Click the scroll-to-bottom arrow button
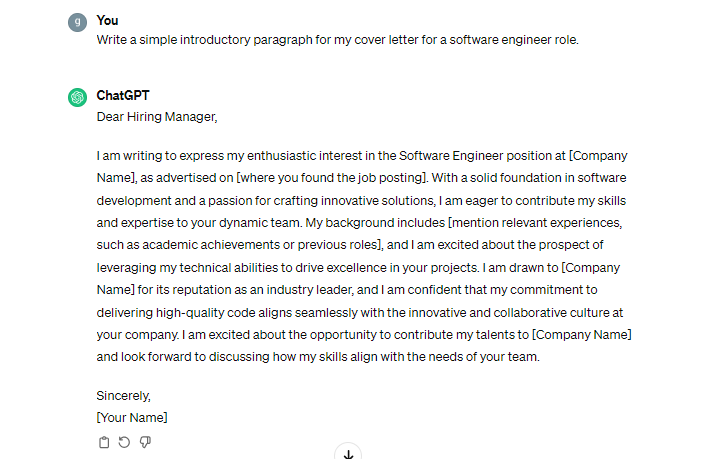This screenshot has height=459, width=720. [x=348, y=454]
